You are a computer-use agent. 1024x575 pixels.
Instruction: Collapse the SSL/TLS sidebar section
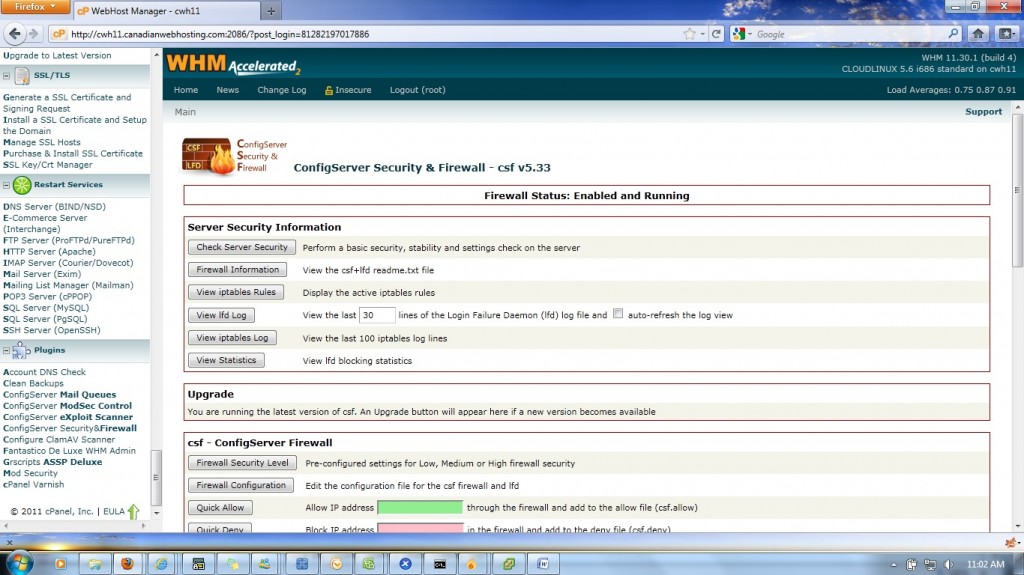[7, 76]
